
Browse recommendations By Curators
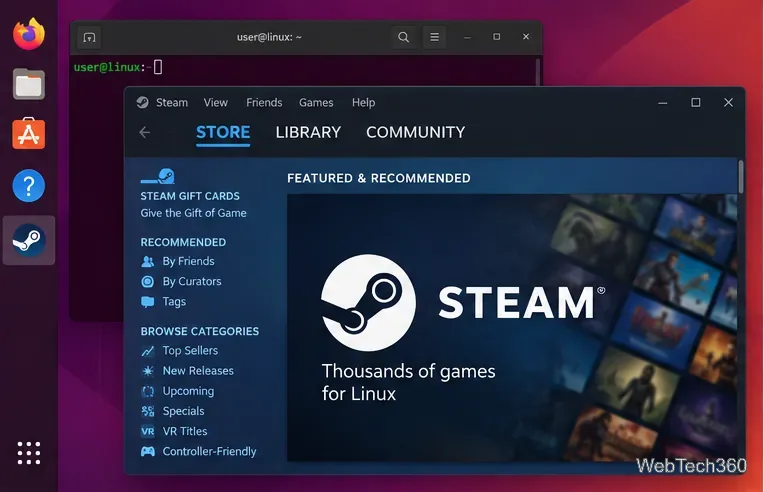pos(192,282)
